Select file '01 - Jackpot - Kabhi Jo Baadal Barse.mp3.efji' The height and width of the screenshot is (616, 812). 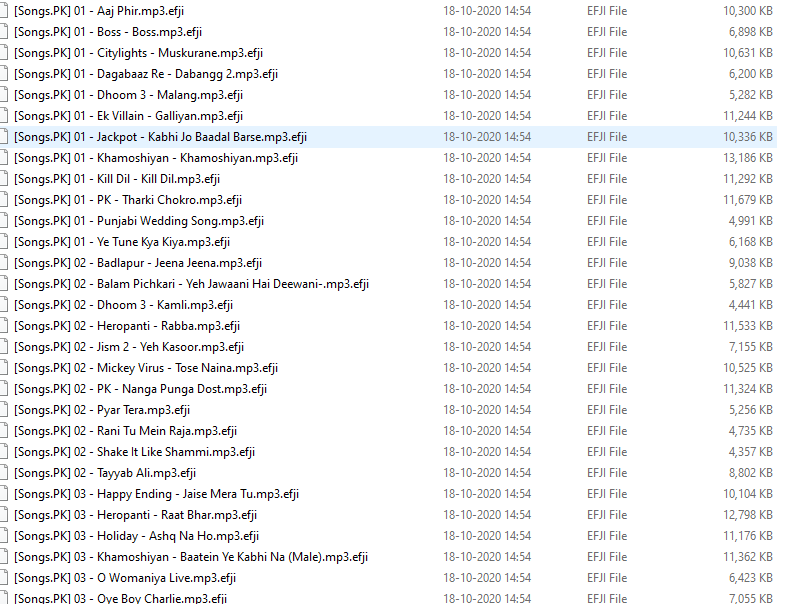pyautogui.click(x=161, y=137)
